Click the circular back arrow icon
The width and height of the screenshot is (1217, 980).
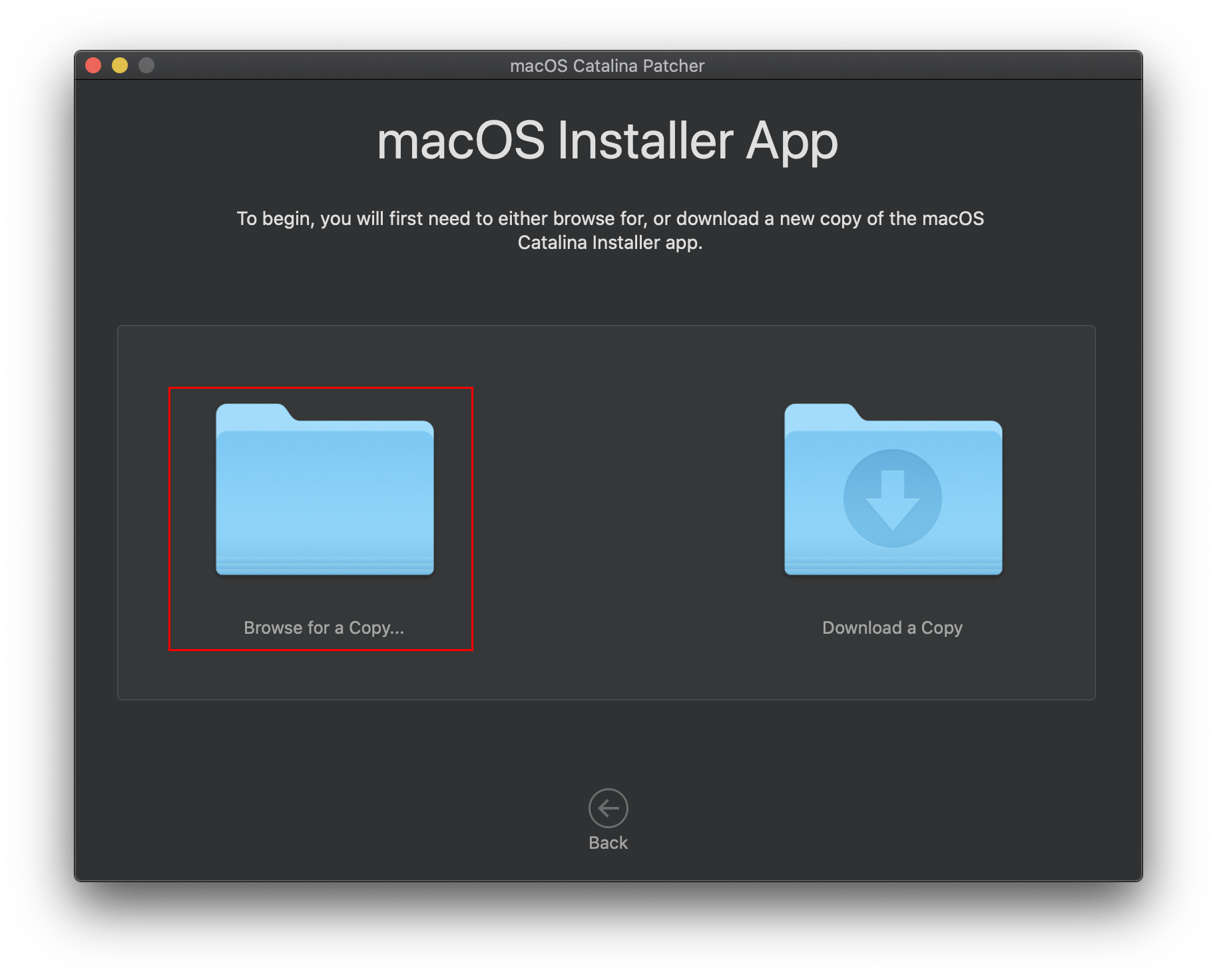tap(607, 807)
